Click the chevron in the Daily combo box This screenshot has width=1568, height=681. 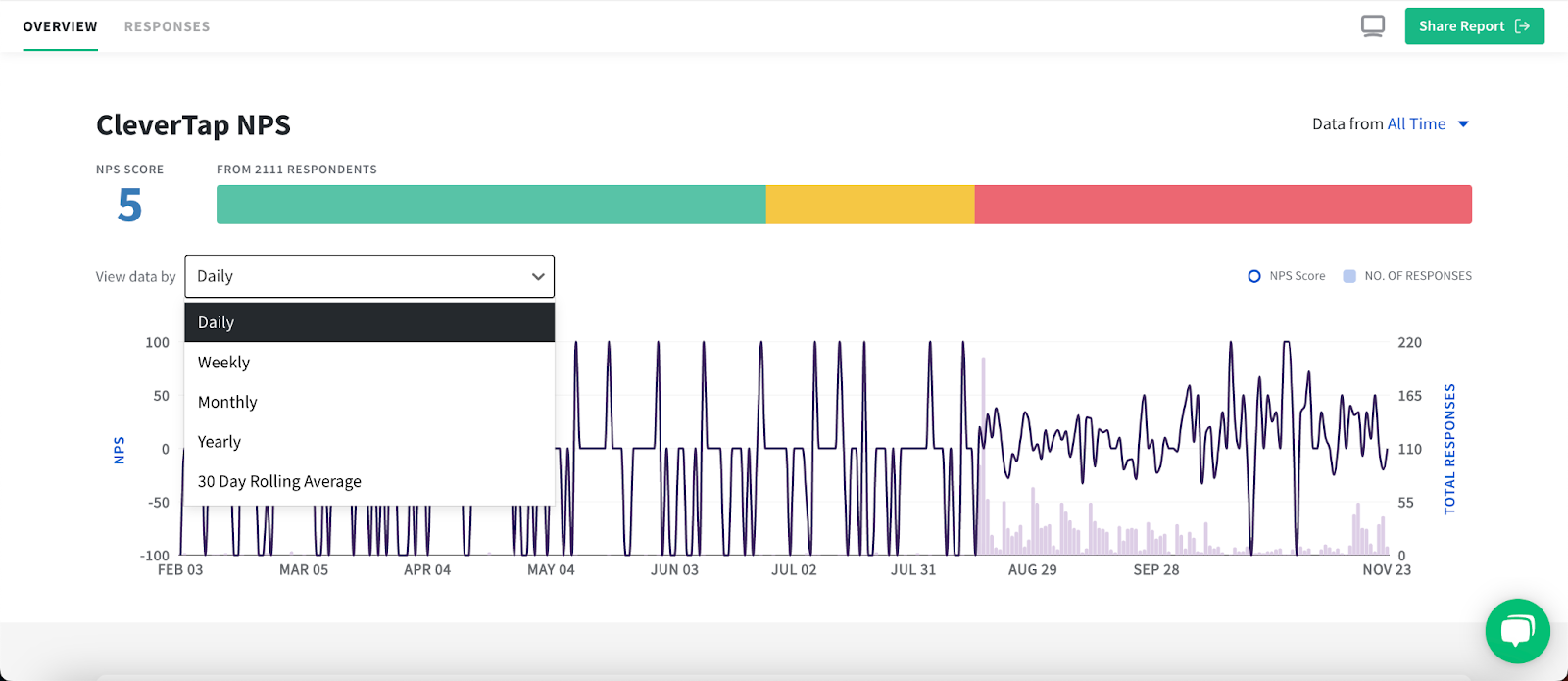coord(538,277)
